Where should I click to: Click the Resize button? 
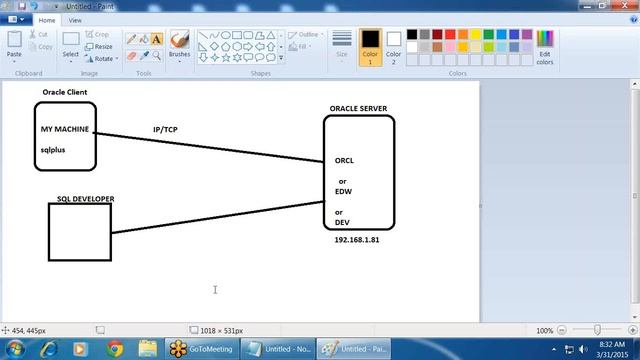[98, 47]
